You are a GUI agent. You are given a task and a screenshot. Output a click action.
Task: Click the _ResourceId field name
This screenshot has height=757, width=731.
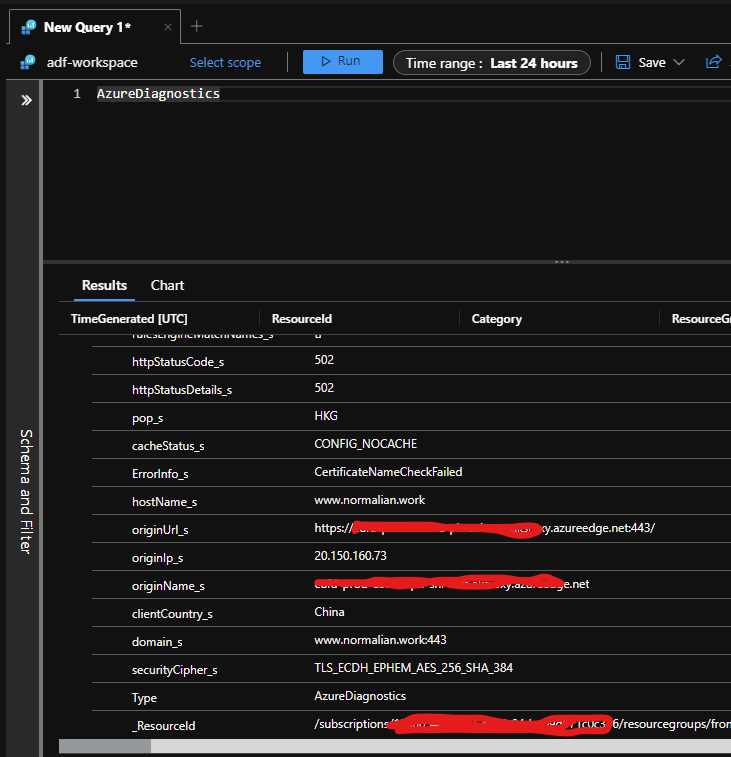coord(164,726)
